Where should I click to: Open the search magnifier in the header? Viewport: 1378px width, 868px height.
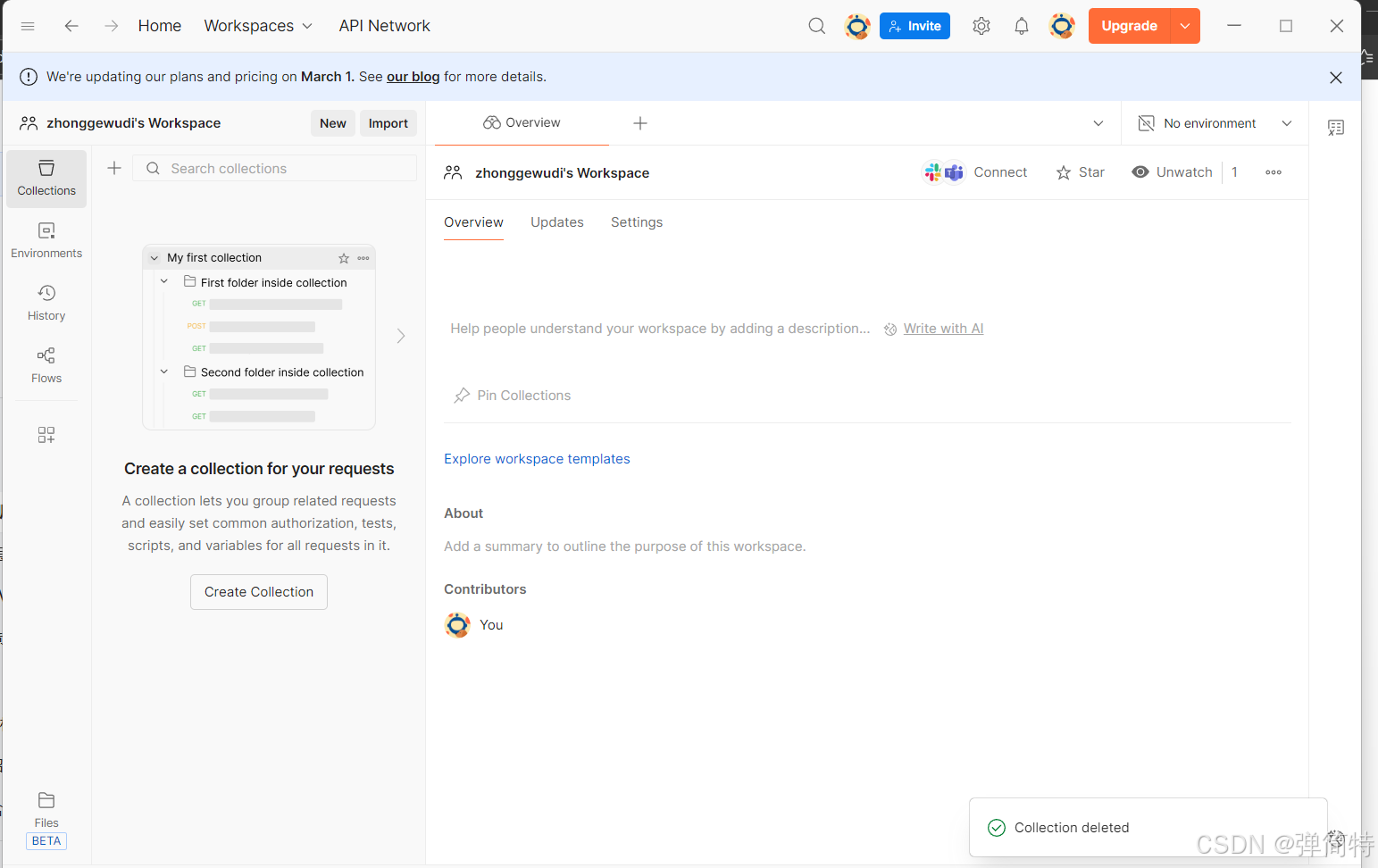pos(816,26)
